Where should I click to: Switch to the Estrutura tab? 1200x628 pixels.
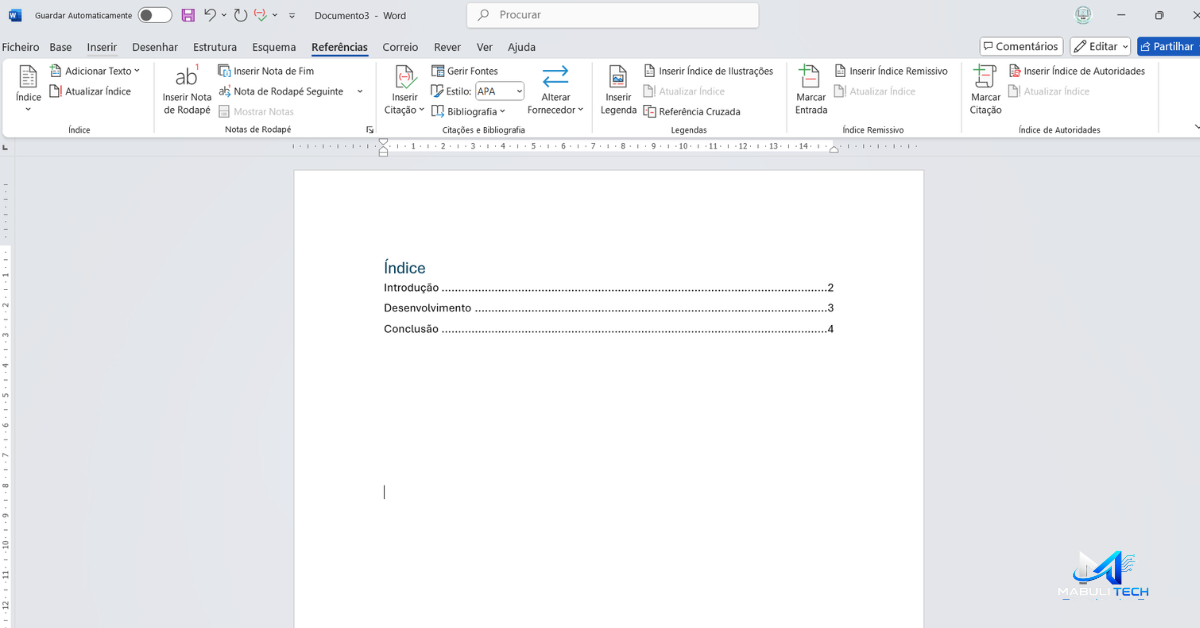[215, 47]
